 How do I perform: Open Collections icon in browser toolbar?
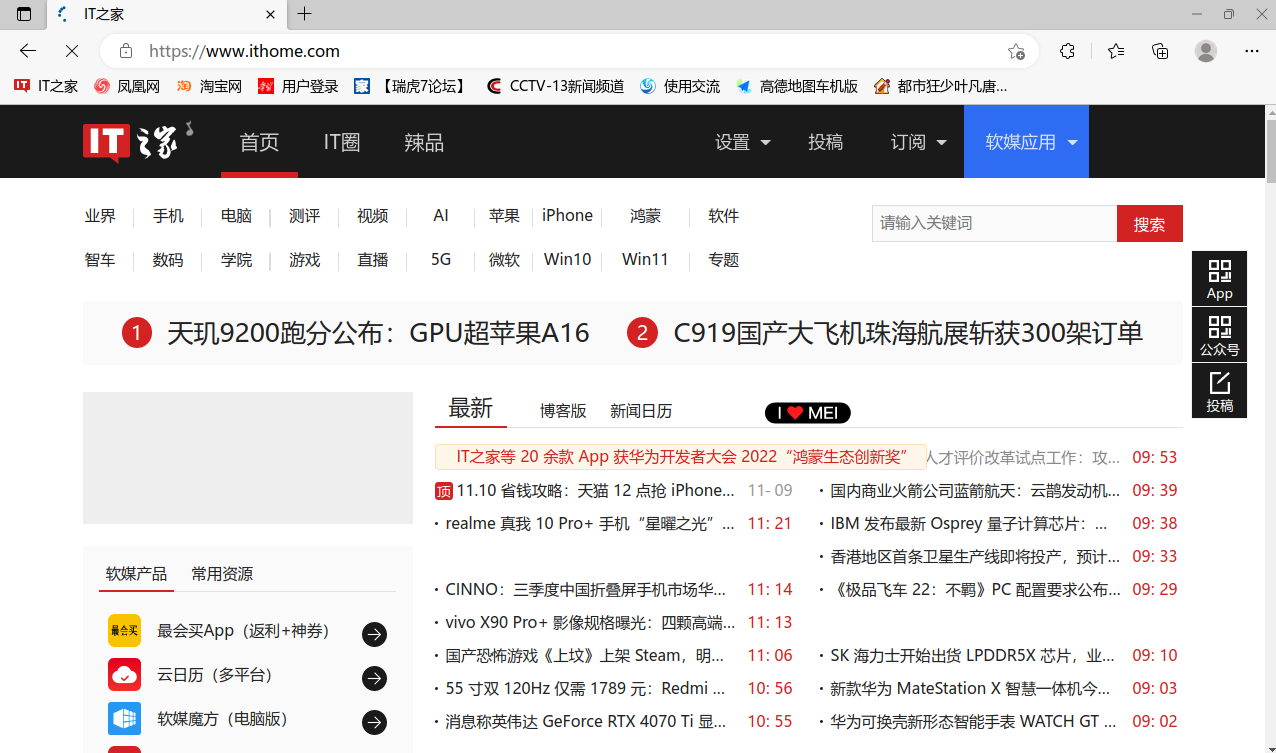(x=1160, y=51)
